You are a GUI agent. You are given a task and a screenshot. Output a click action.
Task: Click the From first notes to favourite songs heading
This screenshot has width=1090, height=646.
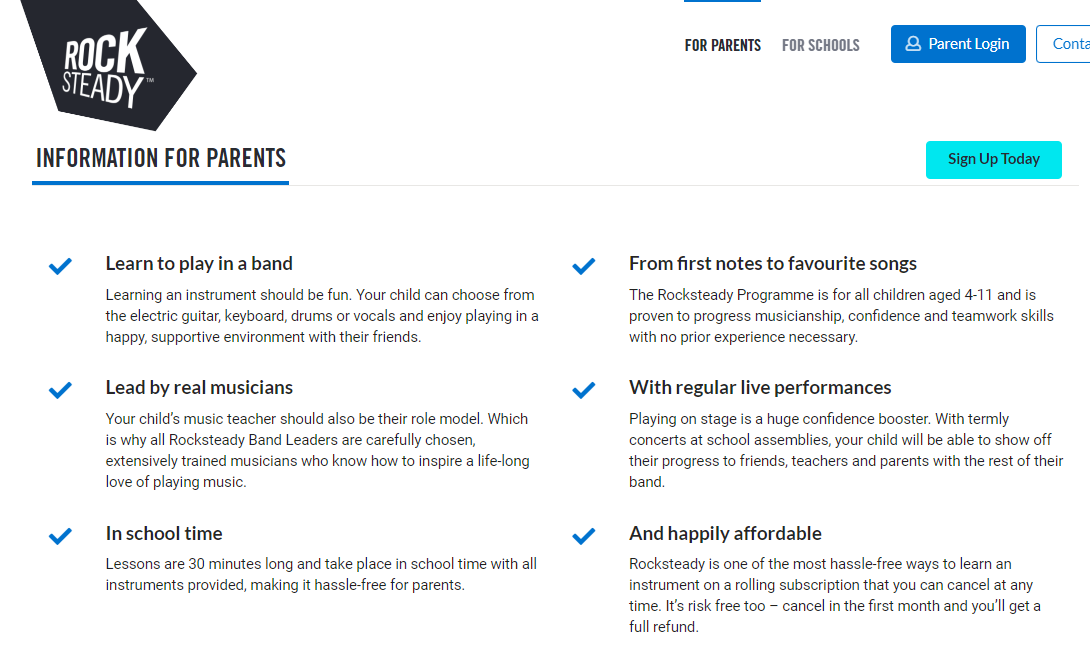point(772,264)
